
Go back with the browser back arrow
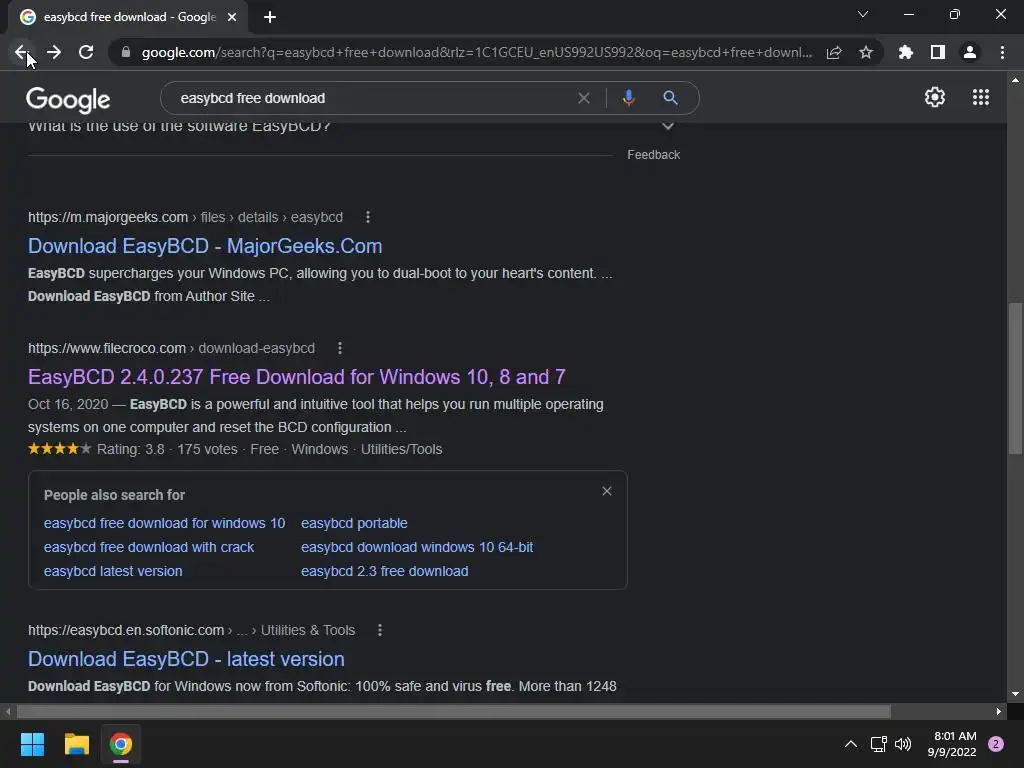[21, 52]
